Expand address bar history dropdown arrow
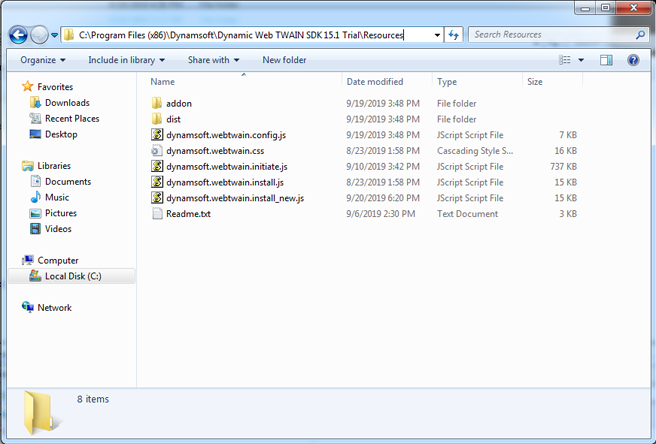656x444 pixels. pos(437,35)
